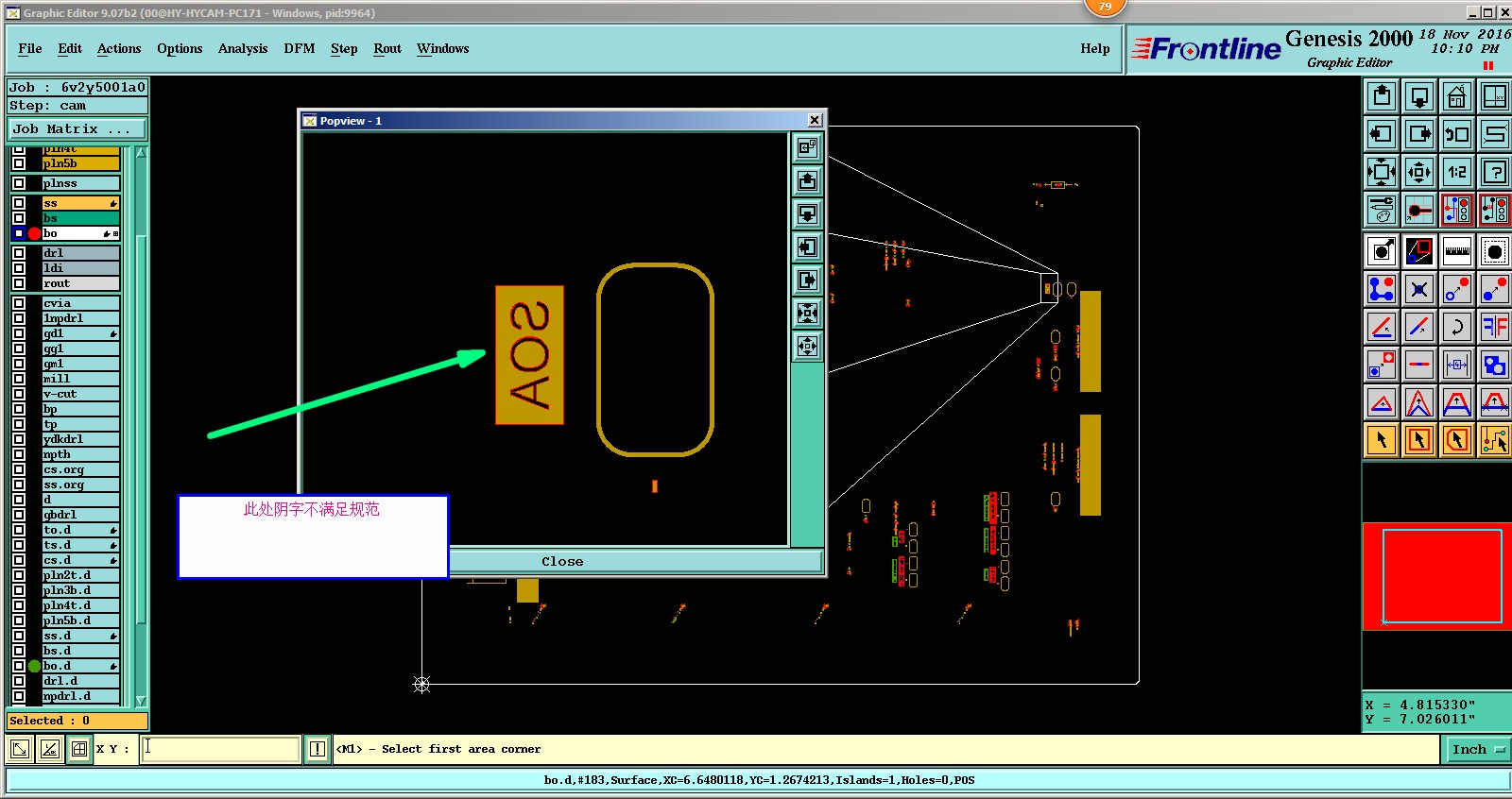1512x799 pixels.
Task: Click the previous view icon
Action: pyautogui.click(x=1457, y=133)
